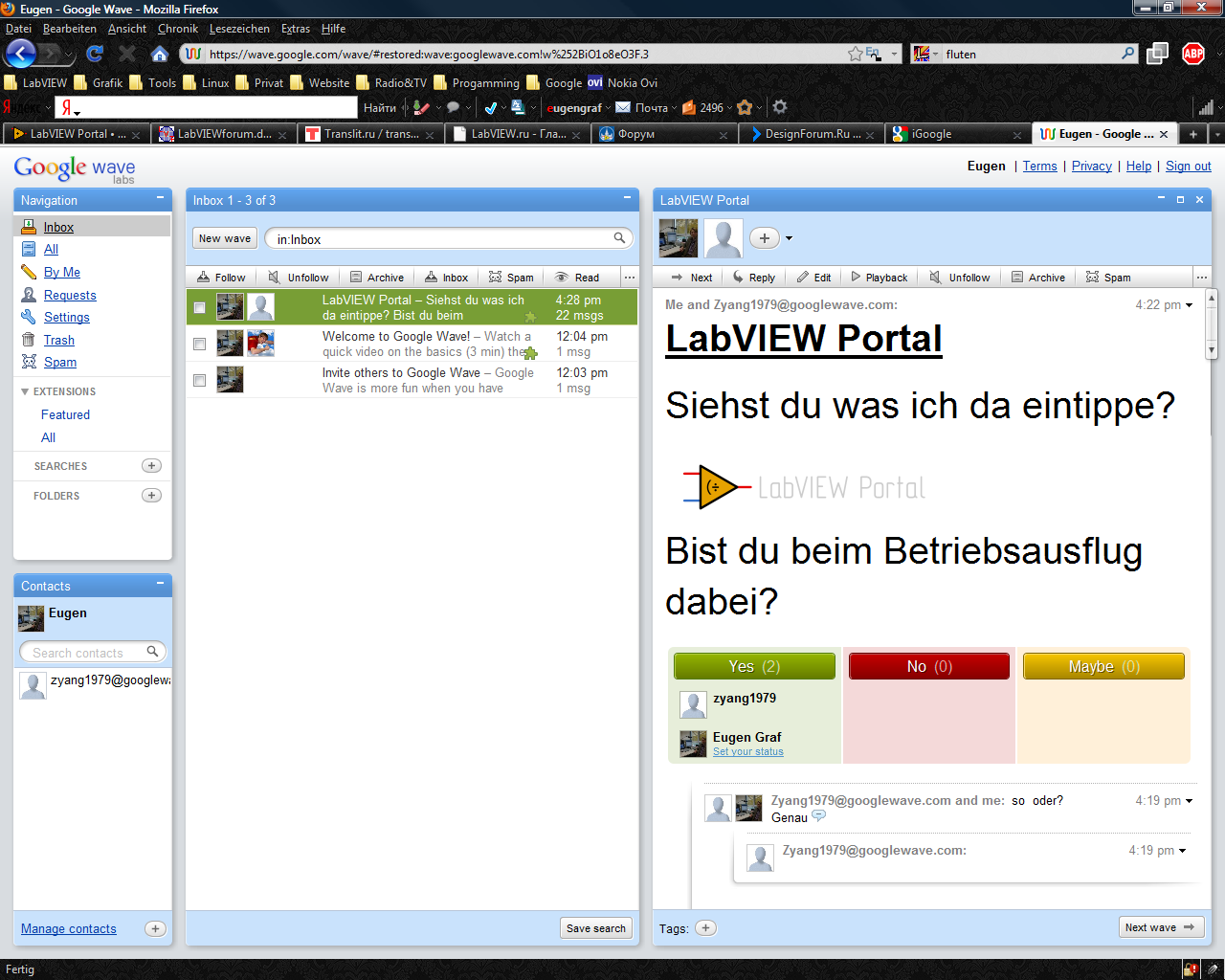The width and height of the screenshot is (1225, 980).
Task: Add a contact via Manage contacts plus icon
Action: tap(155, 928)
